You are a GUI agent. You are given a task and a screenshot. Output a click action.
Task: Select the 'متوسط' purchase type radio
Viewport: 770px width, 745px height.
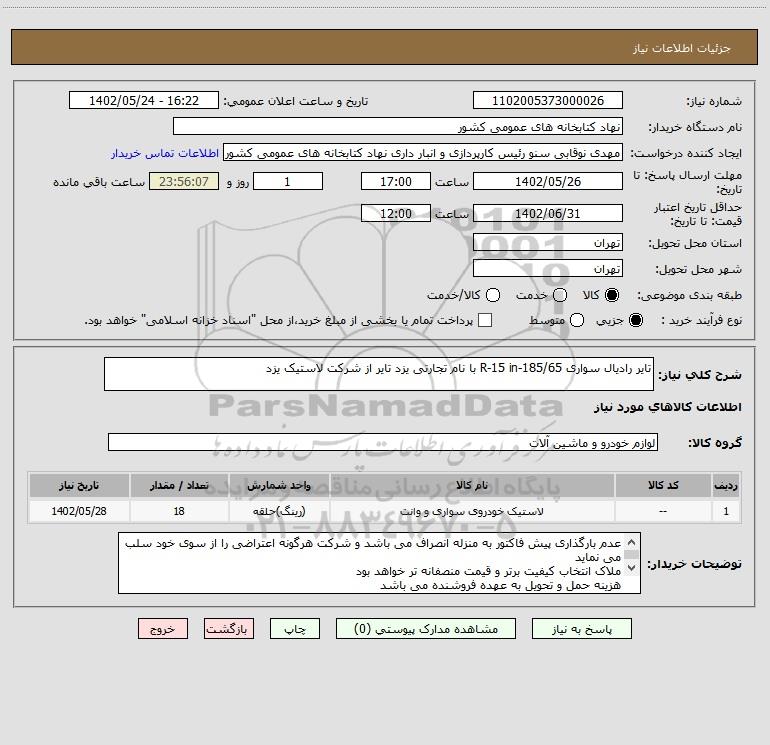tap(577, 320)
